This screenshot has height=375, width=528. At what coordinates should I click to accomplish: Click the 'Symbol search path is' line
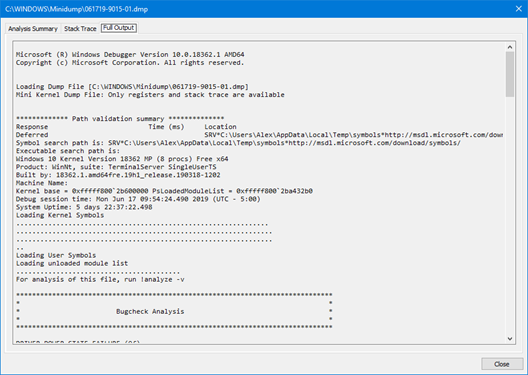click(x=238, y=143)
